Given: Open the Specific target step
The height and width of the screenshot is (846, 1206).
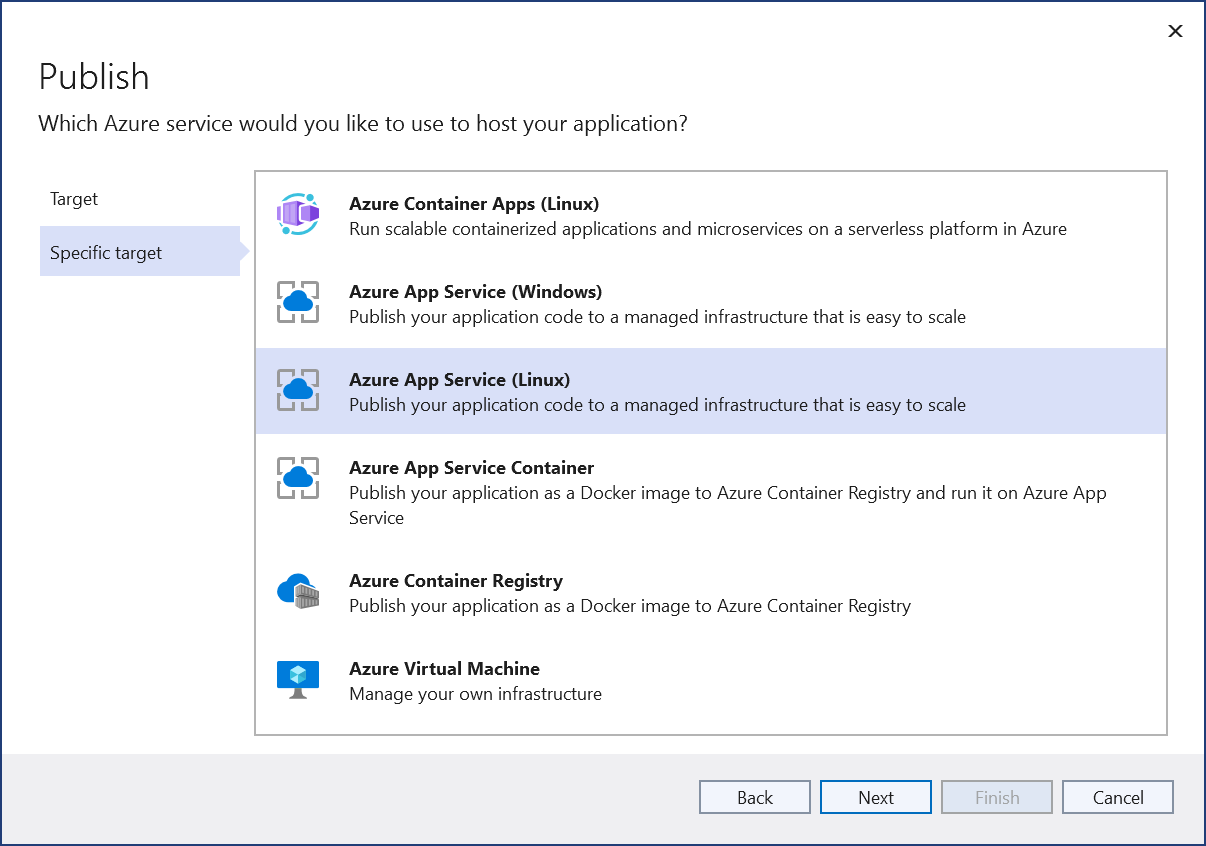Looking at the screenshot, I should tap(106, 253).
